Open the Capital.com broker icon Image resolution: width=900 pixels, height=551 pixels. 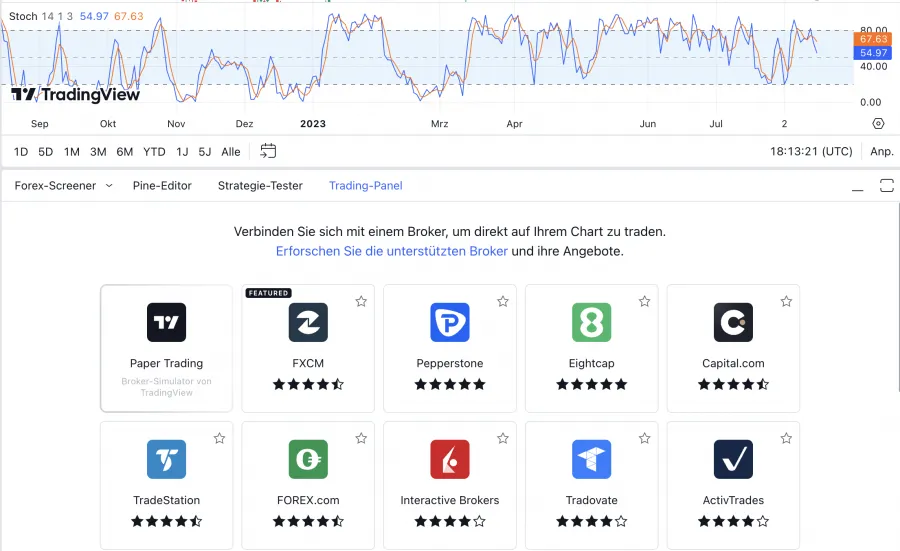click(x=733, y=323)
